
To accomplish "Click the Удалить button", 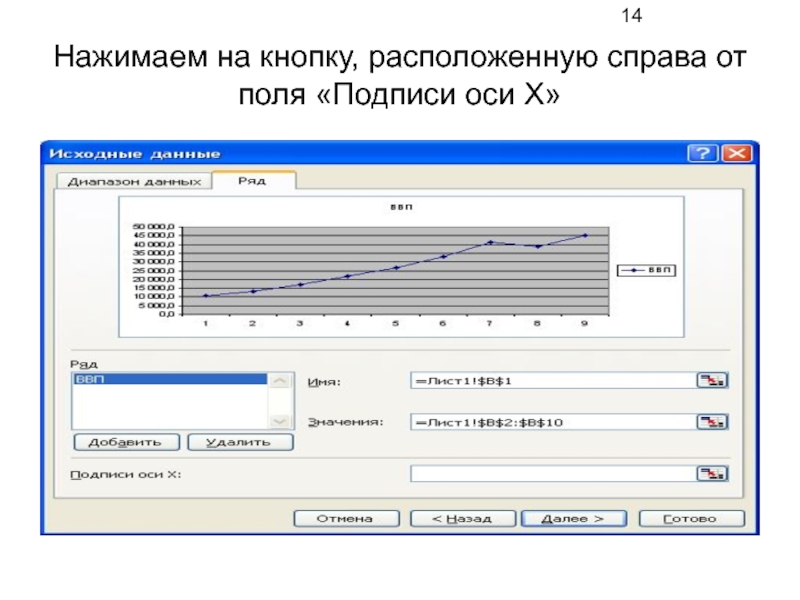I will coord(240,442).
